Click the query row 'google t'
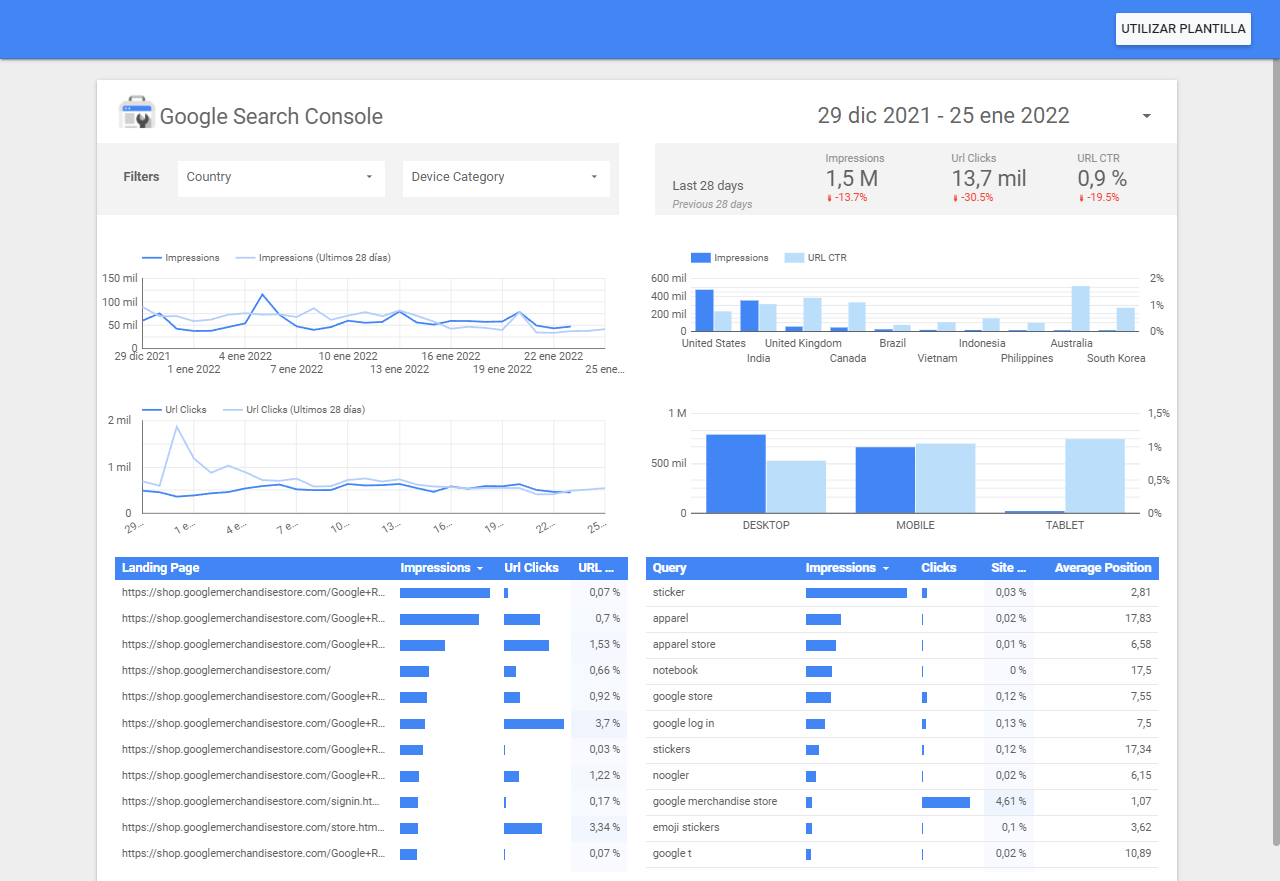This screenshot has height=881, width=1280. tap(902, 854)
